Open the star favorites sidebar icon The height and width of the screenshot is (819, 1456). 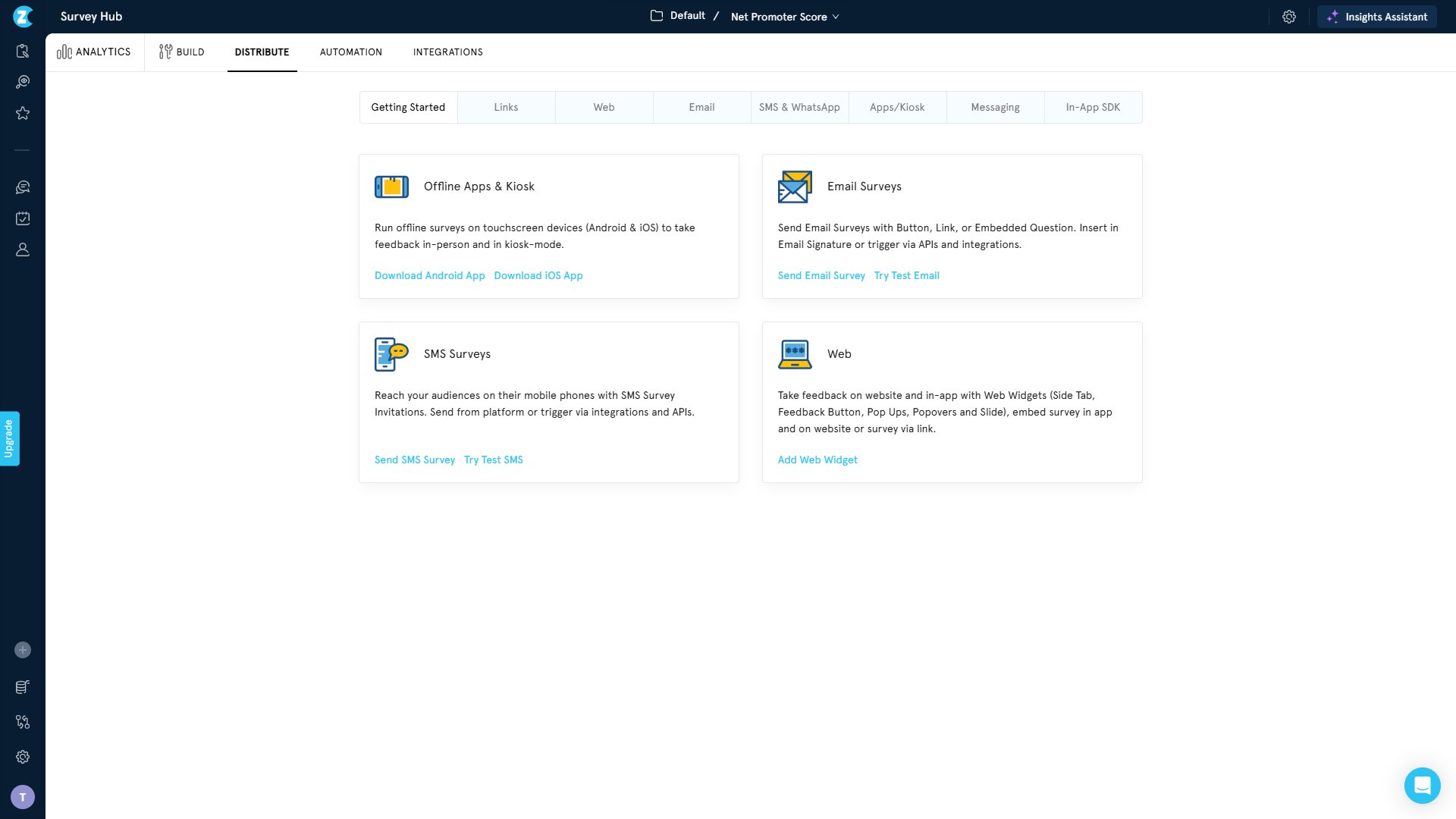pyautogui.click(x=23, y=113)
